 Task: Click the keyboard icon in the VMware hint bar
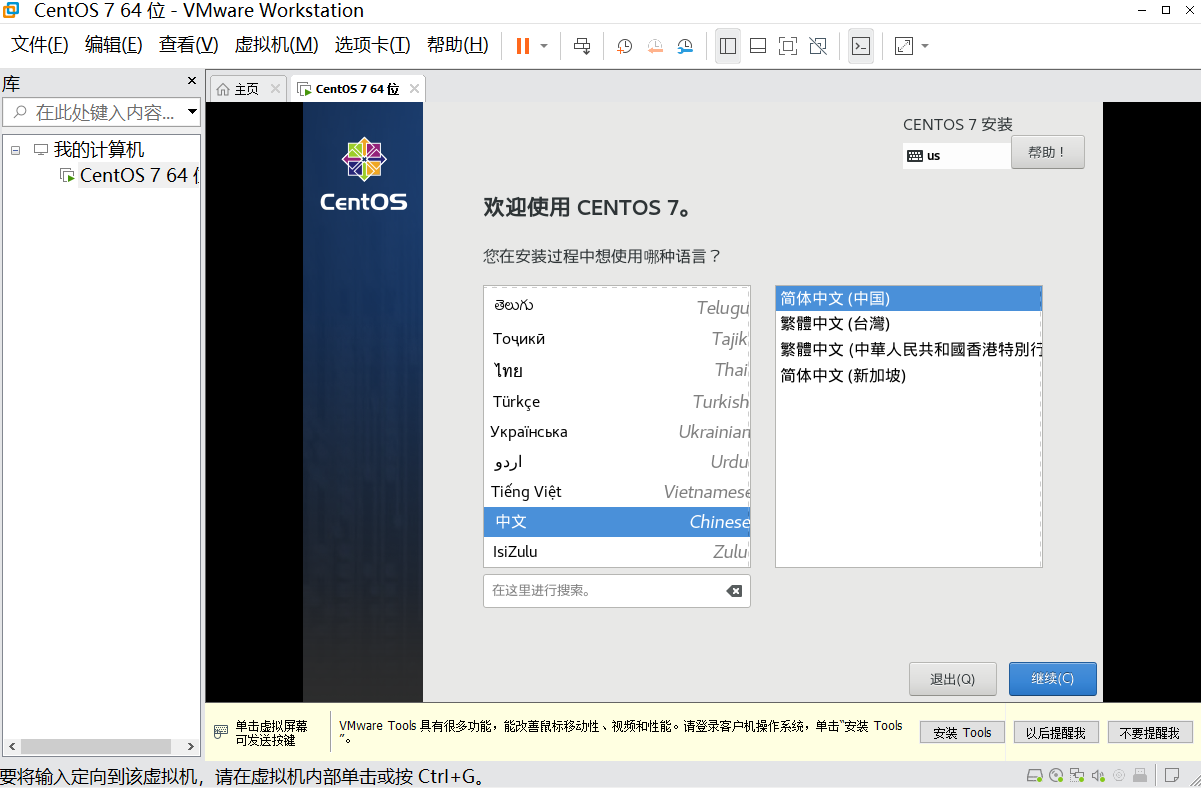221,733
